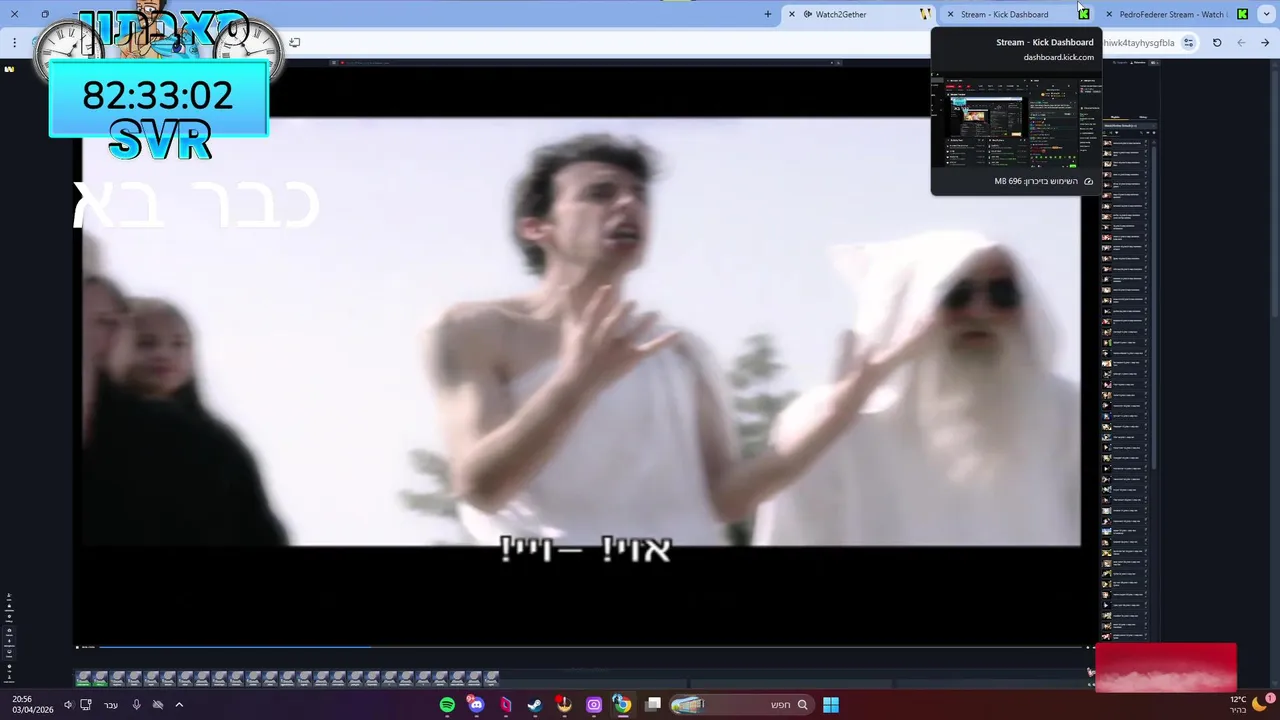
Task: Open the pink app icon next to Discord in taskbar
Action: (506, 705)
